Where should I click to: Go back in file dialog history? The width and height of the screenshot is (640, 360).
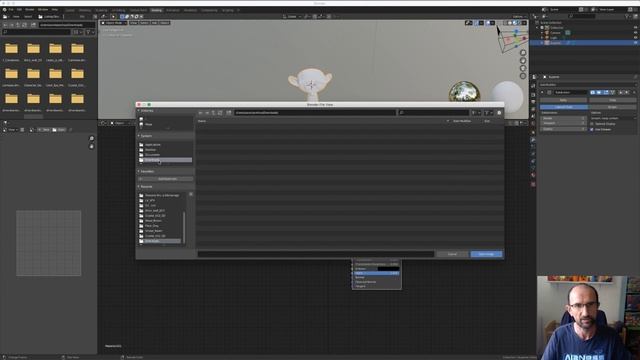pyautogui.click(x=200, y=113)
